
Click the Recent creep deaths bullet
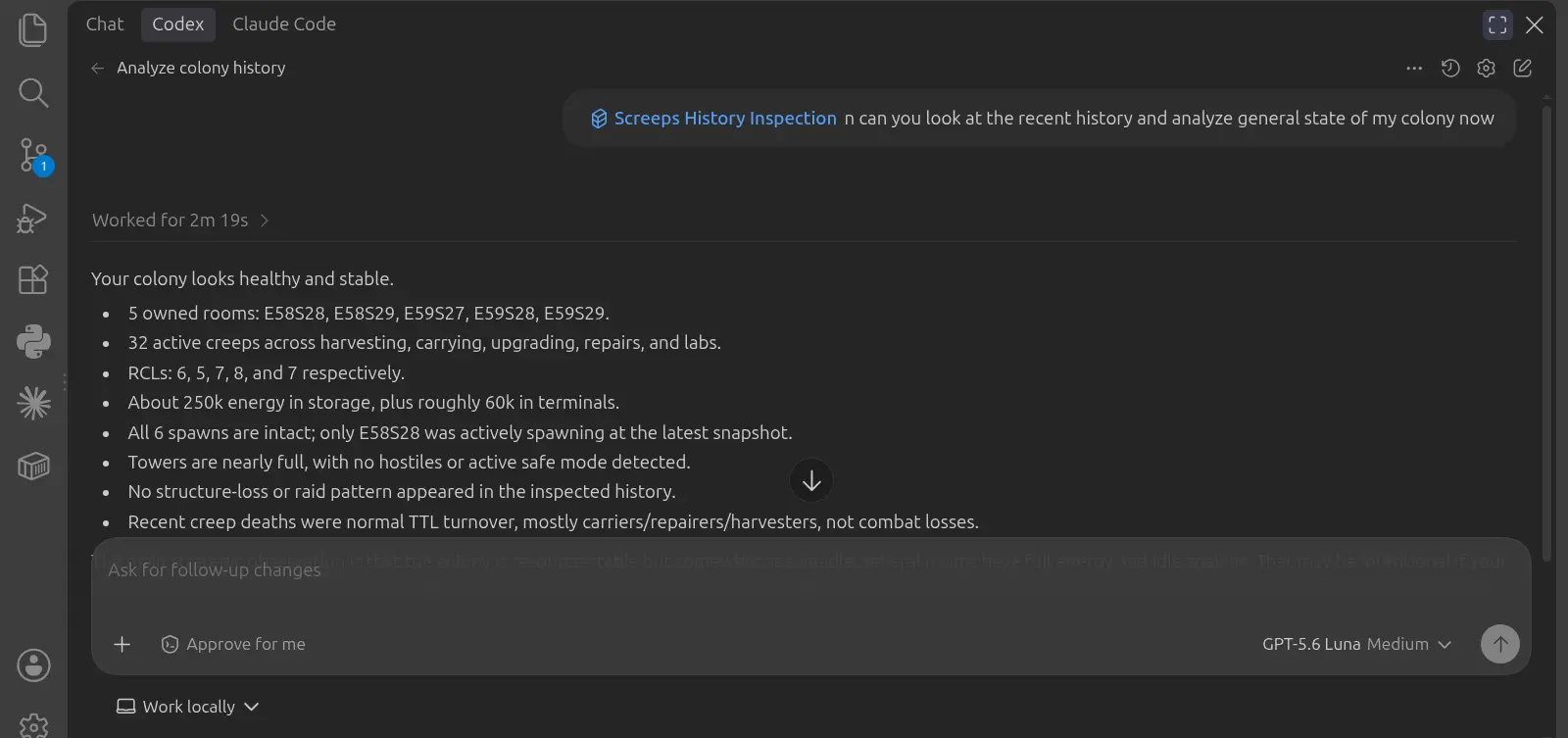coord(553,522)
